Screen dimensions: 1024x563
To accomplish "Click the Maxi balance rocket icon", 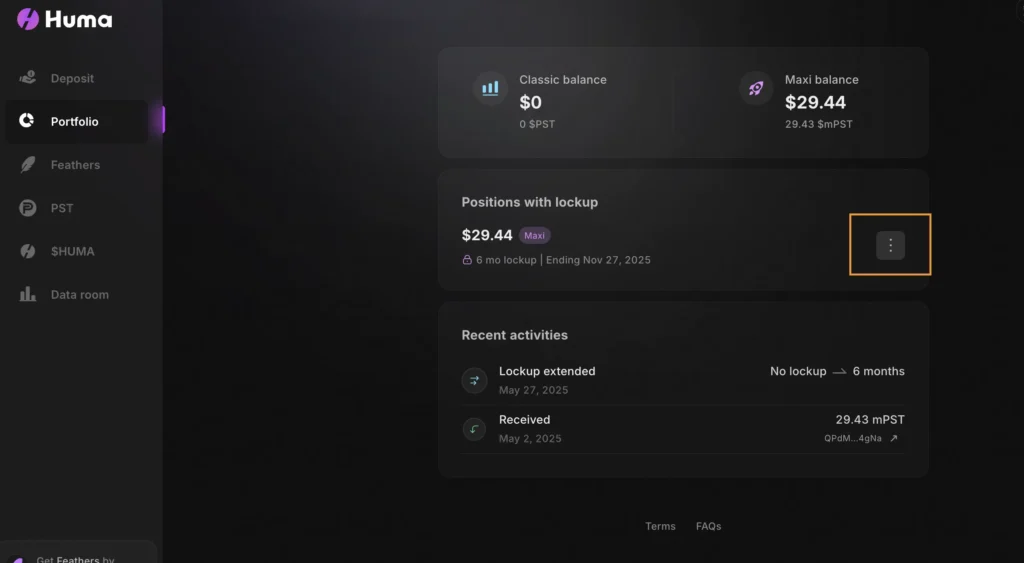I will tap(756, 88).
